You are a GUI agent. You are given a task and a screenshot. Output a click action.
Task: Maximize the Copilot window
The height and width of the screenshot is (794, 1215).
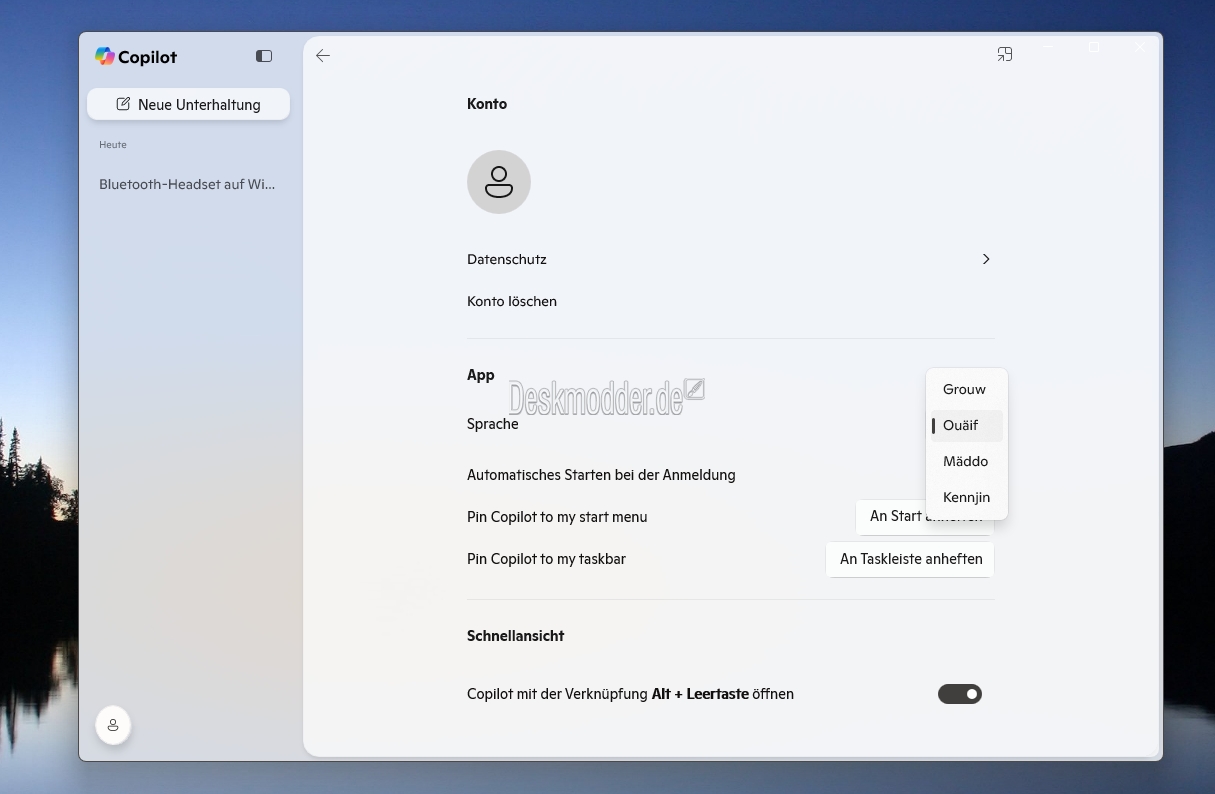[x=1094, y=47]
